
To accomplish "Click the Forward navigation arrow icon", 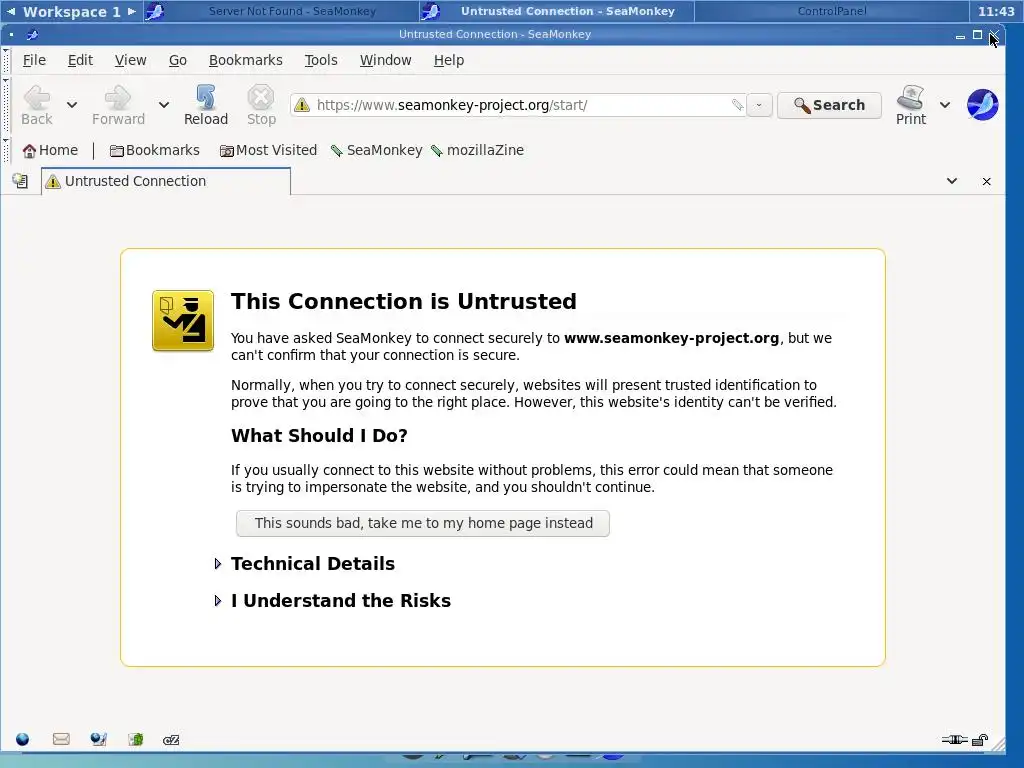I will pos(118,98).
